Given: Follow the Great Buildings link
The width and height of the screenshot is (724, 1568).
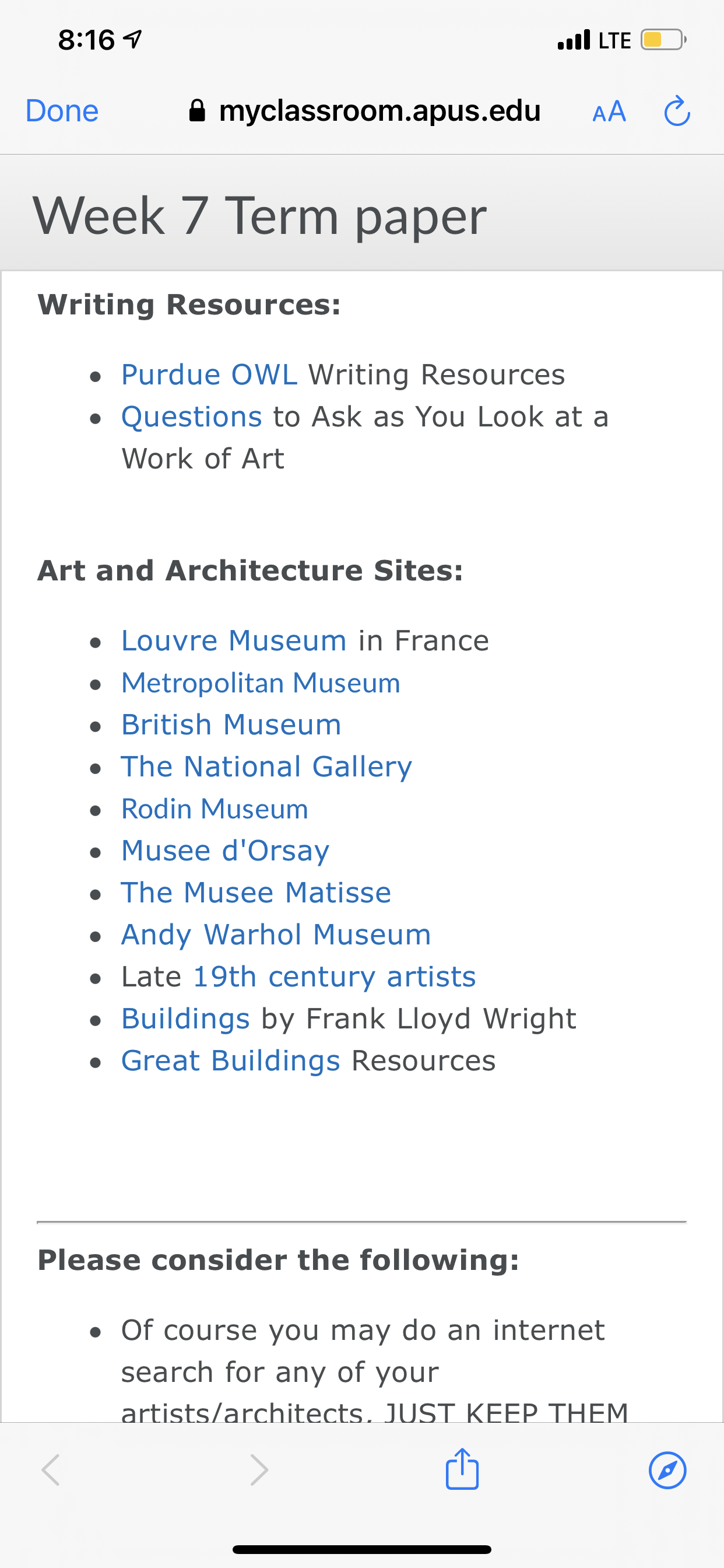Looking at the screenshot, I should [231, 1061].
